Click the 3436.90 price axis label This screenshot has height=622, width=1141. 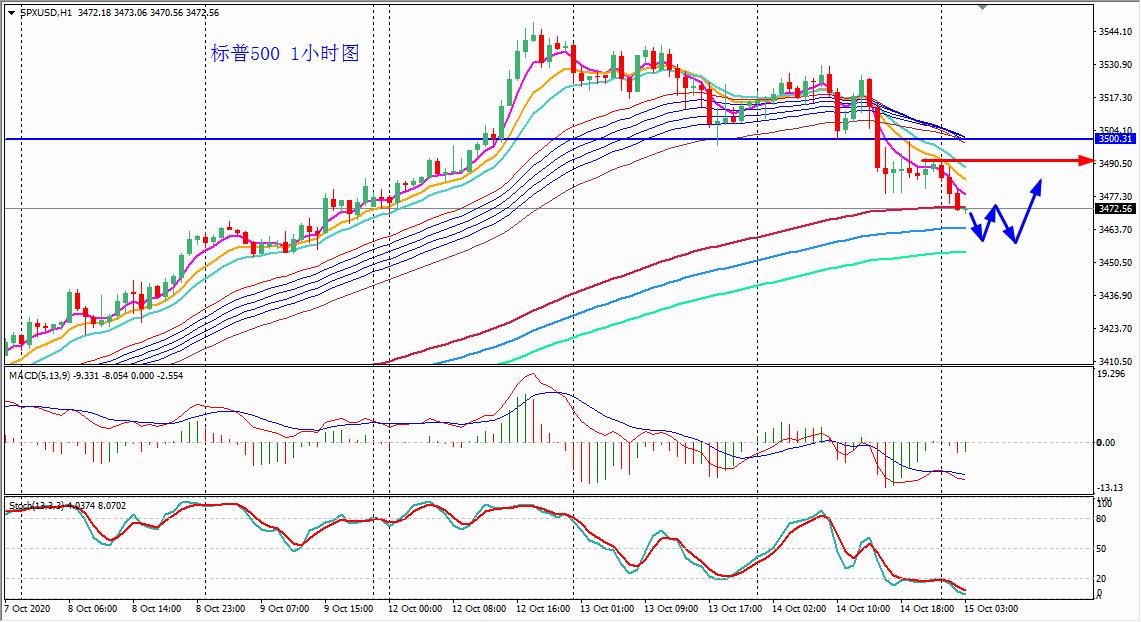pyautogui.click(x=1115, y=295)
